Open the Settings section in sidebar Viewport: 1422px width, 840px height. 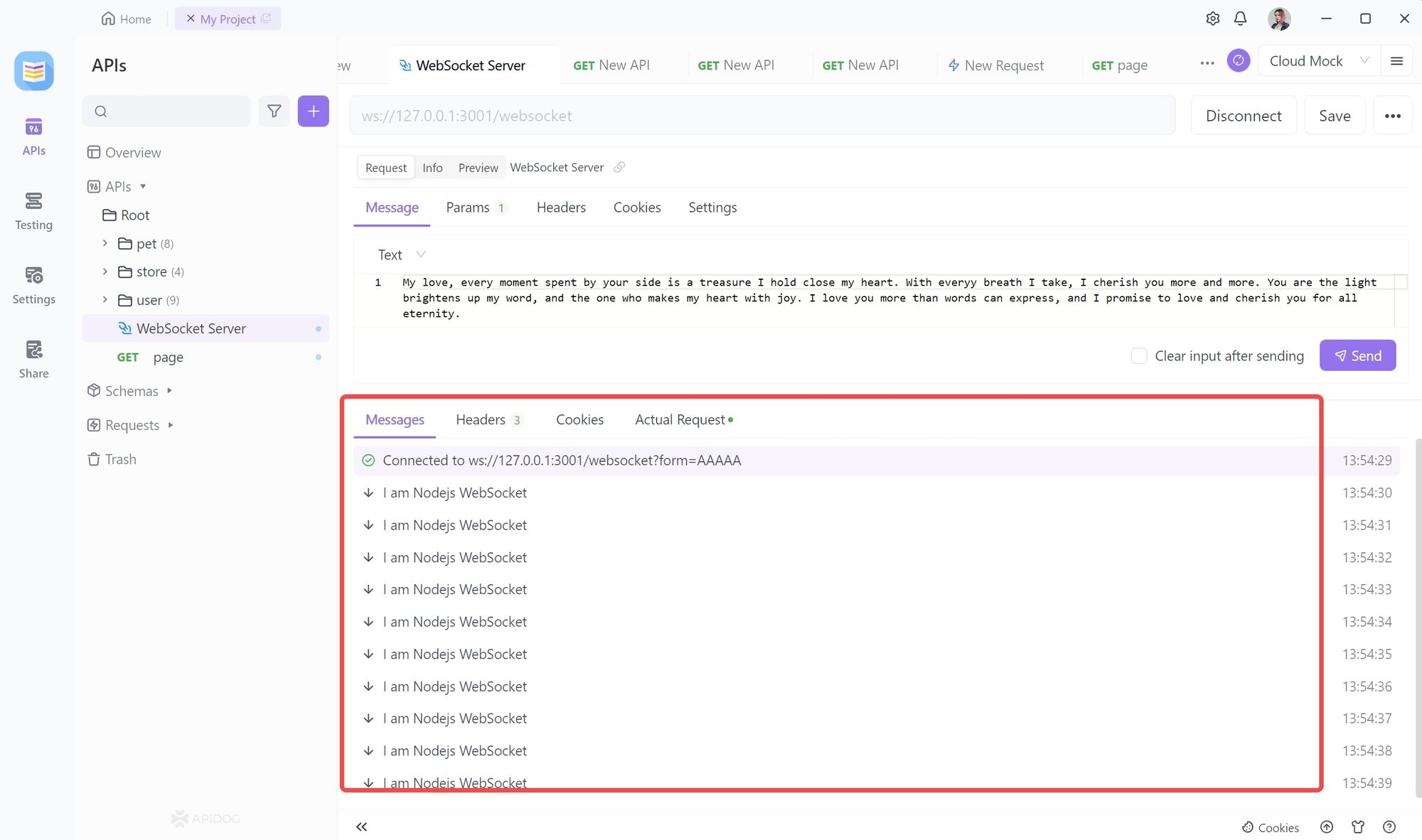point(33,286)
